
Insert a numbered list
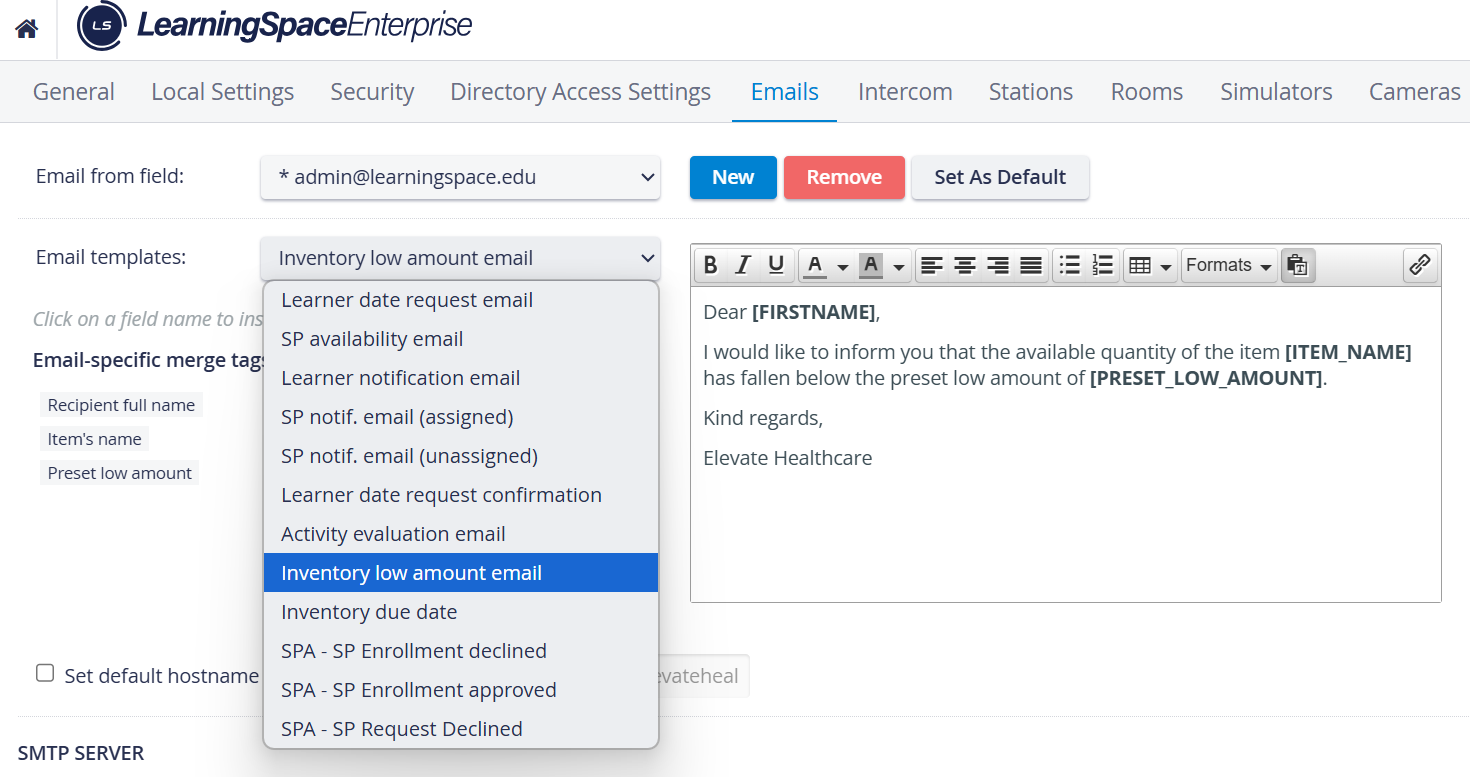(x=1103, y=265)
